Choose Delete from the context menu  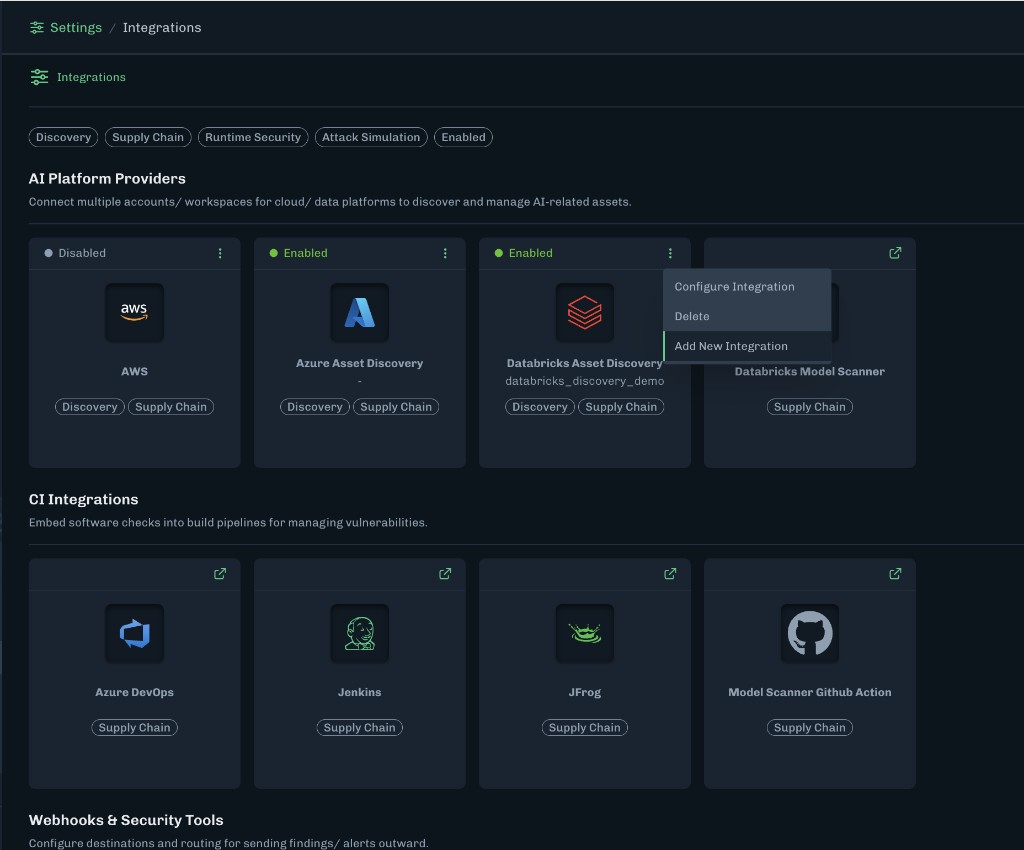(747, 316)
